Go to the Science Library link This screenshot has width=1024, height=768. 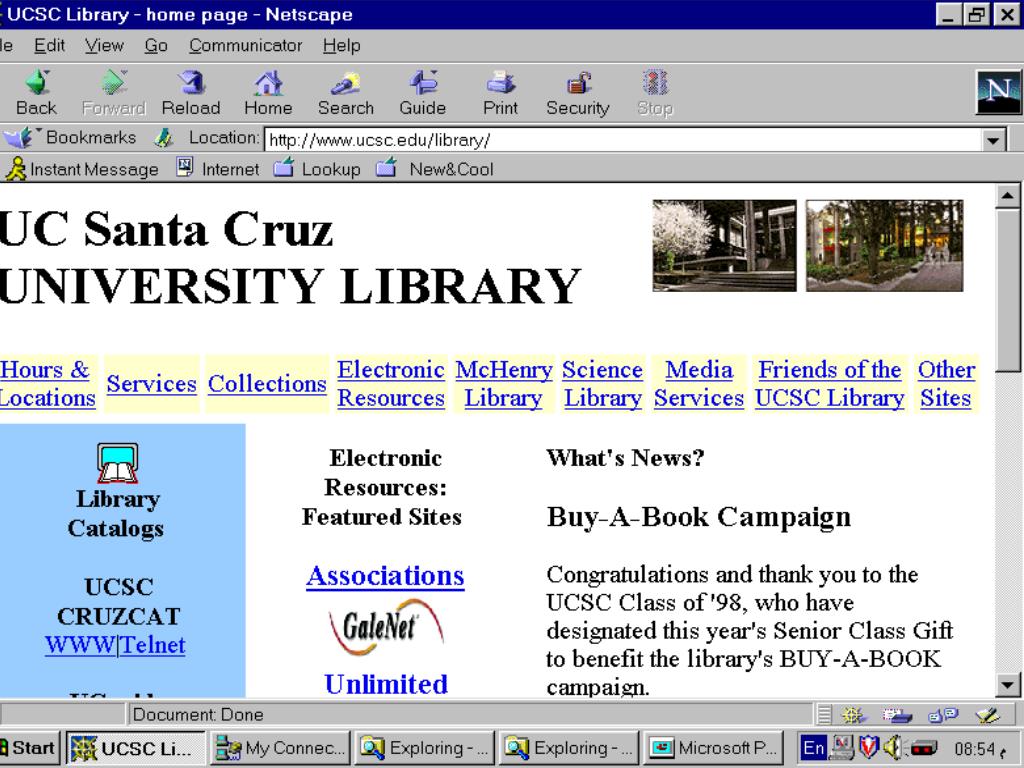point(603,384)
